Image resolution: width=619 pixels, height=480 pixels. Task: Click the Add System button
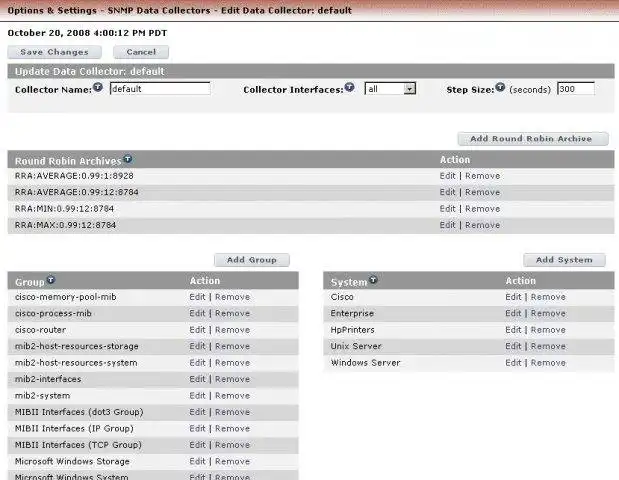(564, 260)
